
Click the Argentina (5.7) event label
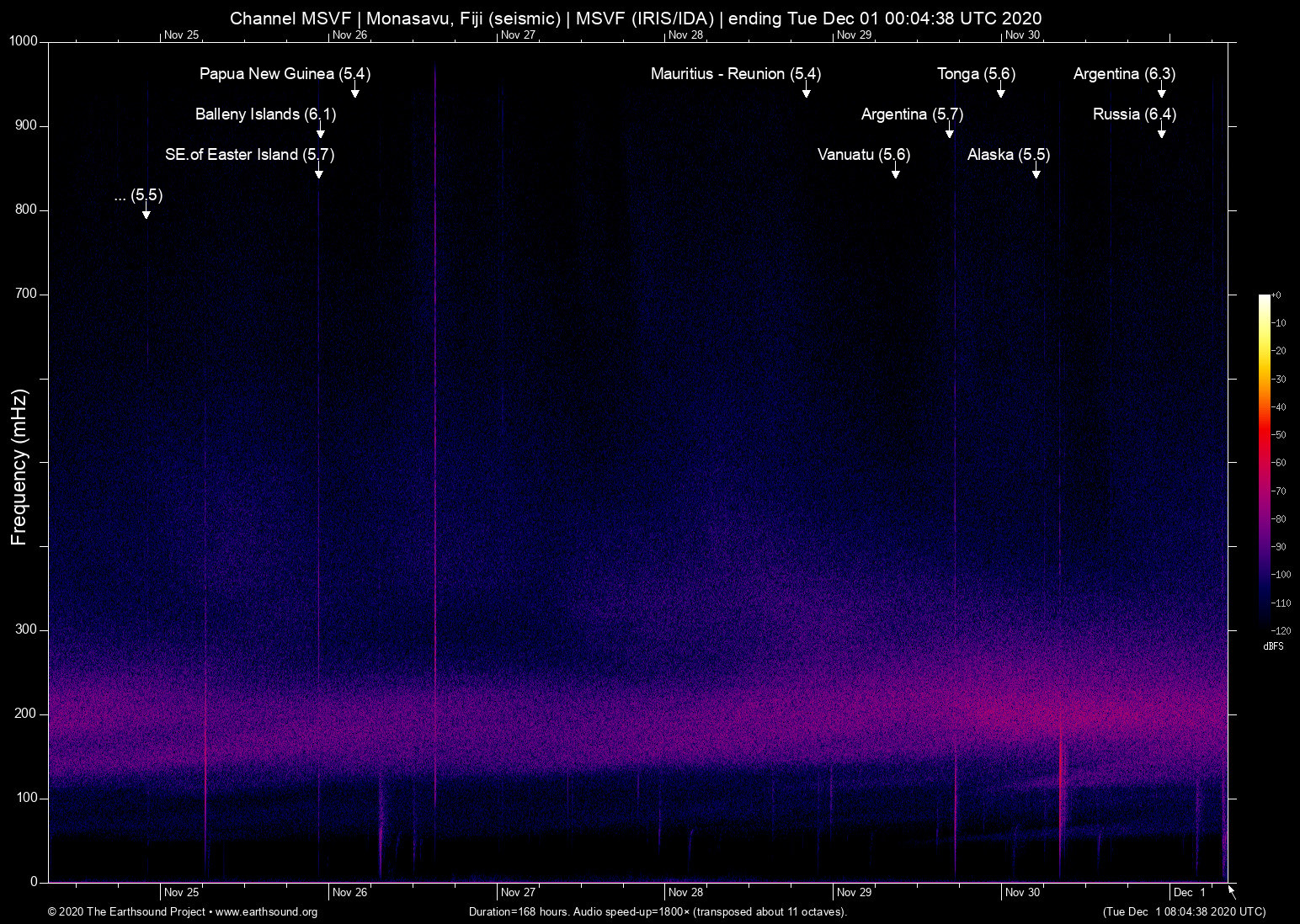pyautogui.click(x=912, y=114)
